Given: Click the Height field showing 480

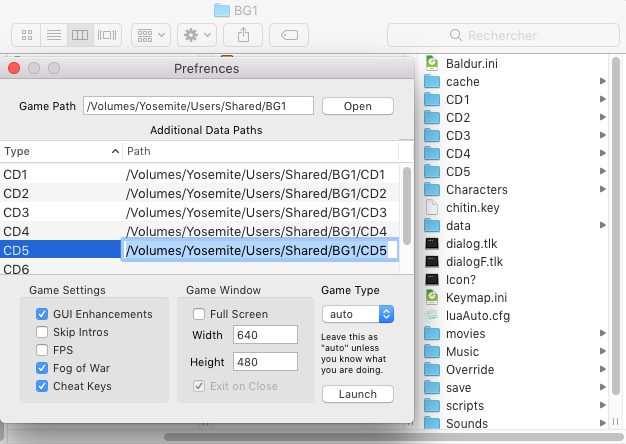Looking at the screenshot, I should point(265,362).
